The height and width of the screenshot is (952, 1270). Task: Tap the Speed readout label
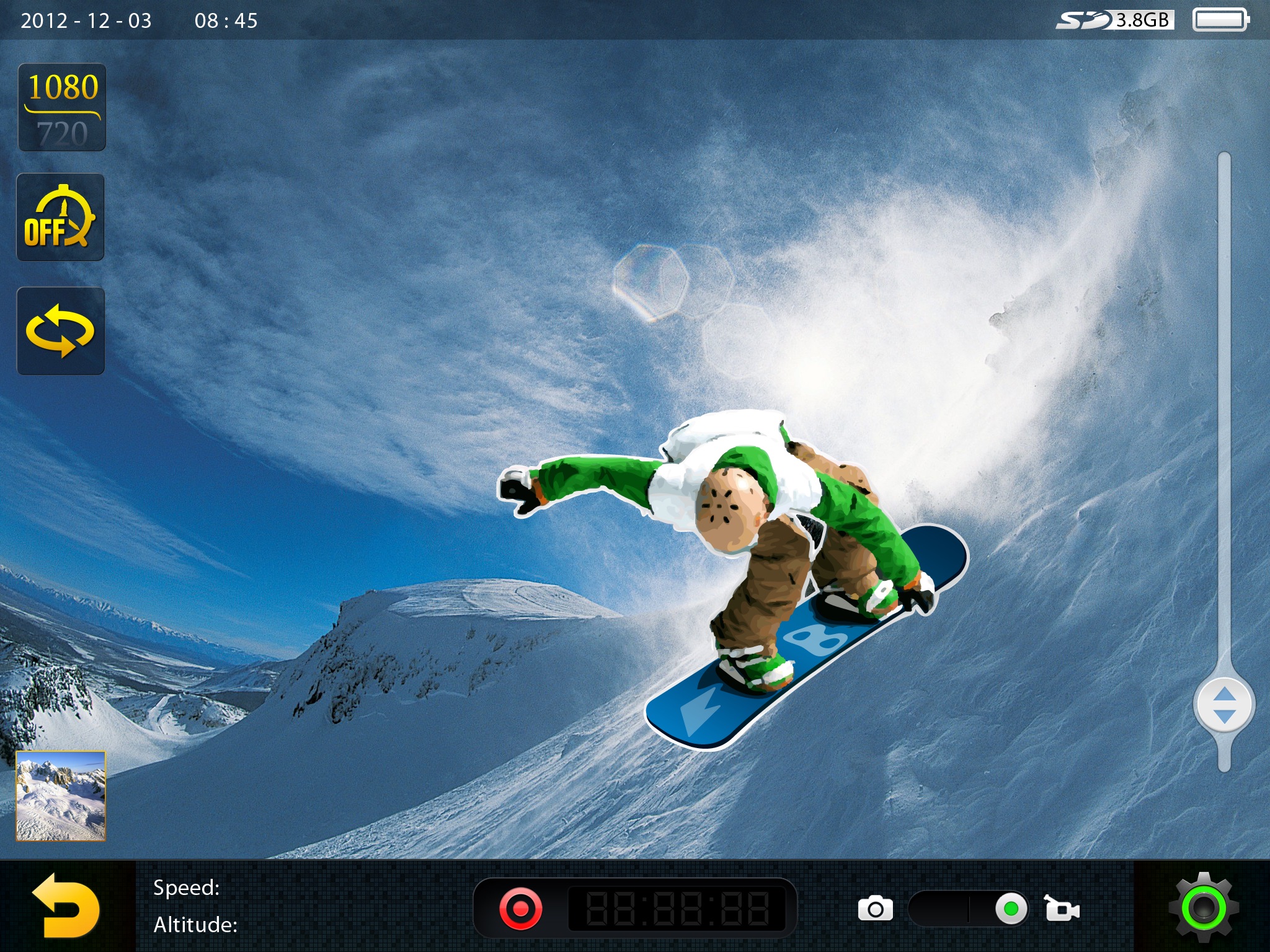coord(186,888)
